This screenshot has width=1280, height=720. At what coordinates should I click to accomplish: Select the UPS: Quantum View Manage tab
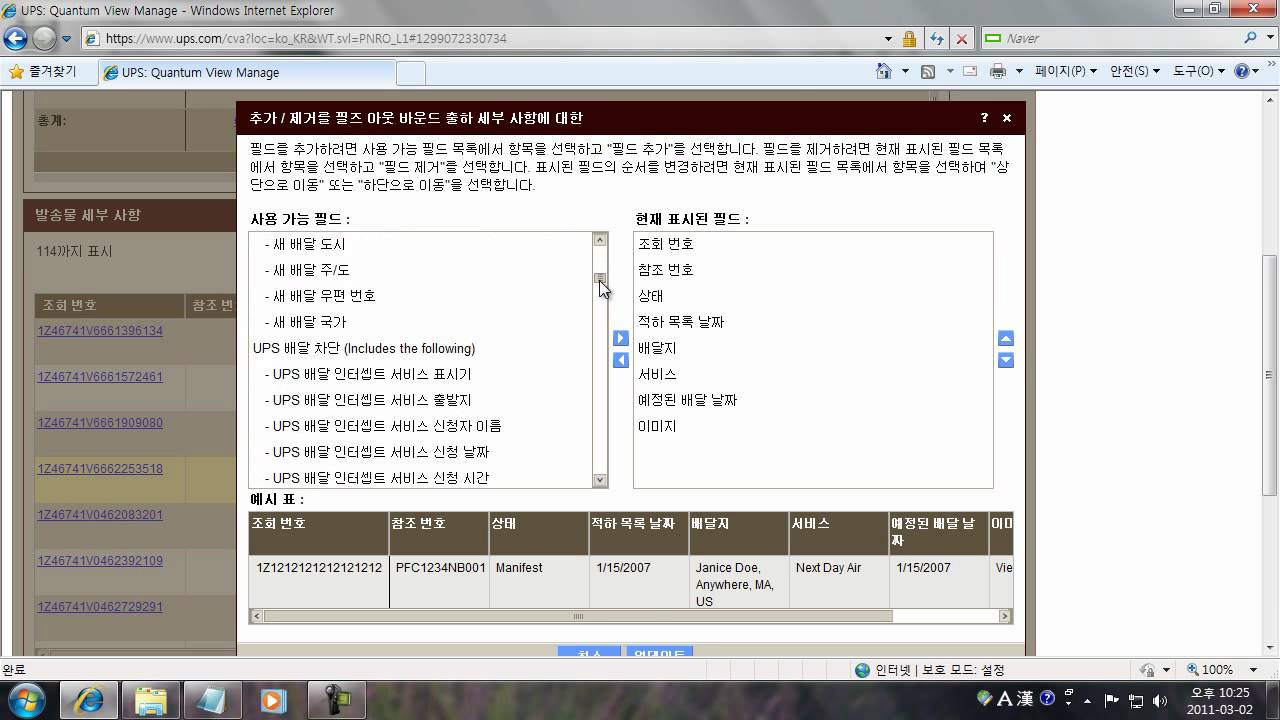point(246,72)
